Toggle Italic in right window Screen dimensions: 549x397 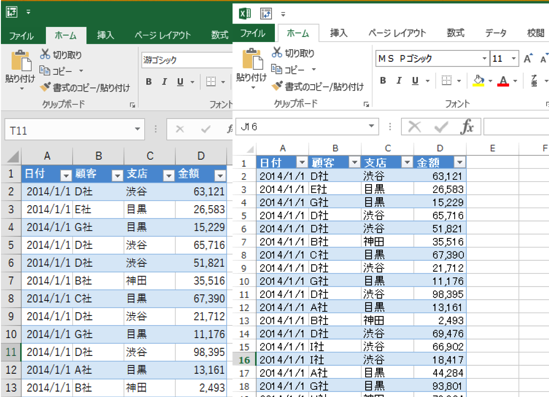(x=399, y=81)
